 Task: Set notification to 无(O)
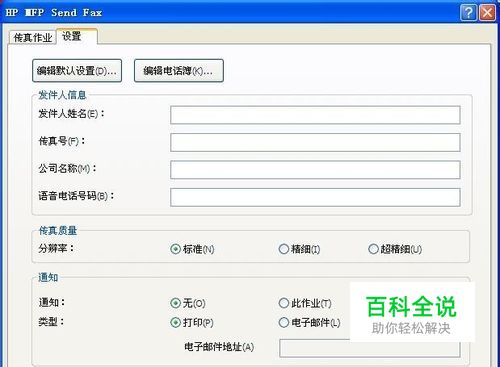click(176, 303)
